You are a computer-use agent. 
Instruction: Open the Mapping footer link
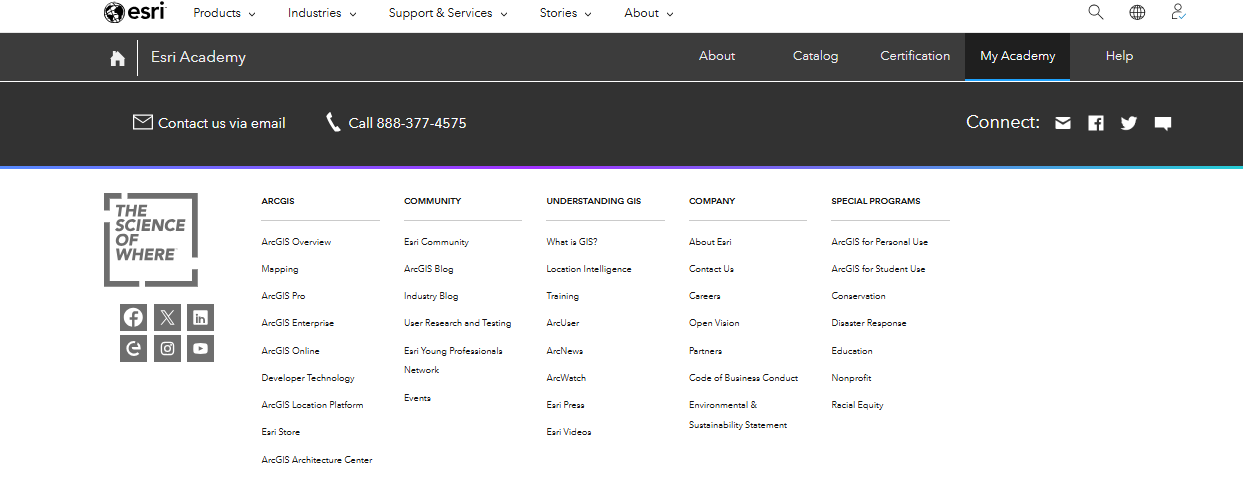coord(280,269)
